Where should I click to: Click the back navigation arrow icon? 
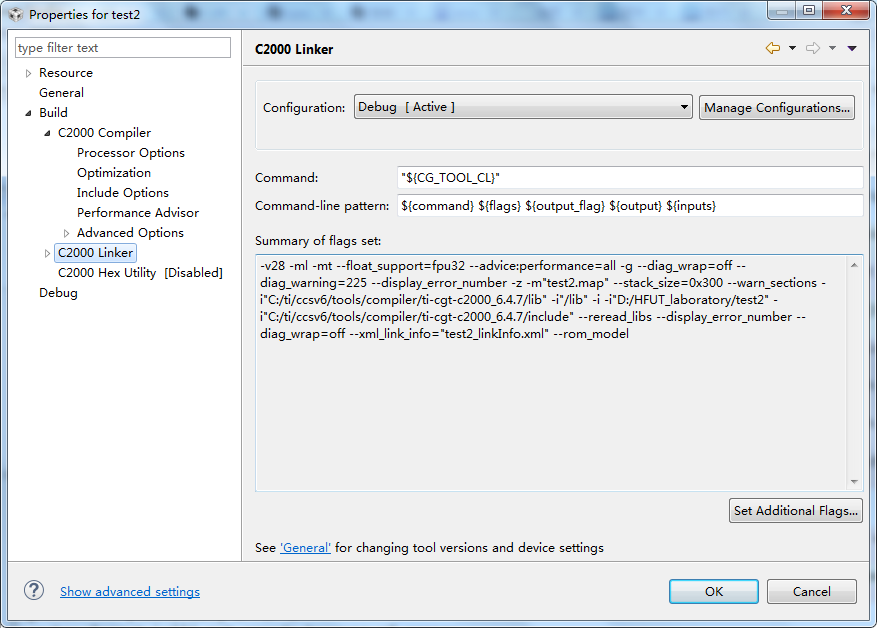(772, 48)
